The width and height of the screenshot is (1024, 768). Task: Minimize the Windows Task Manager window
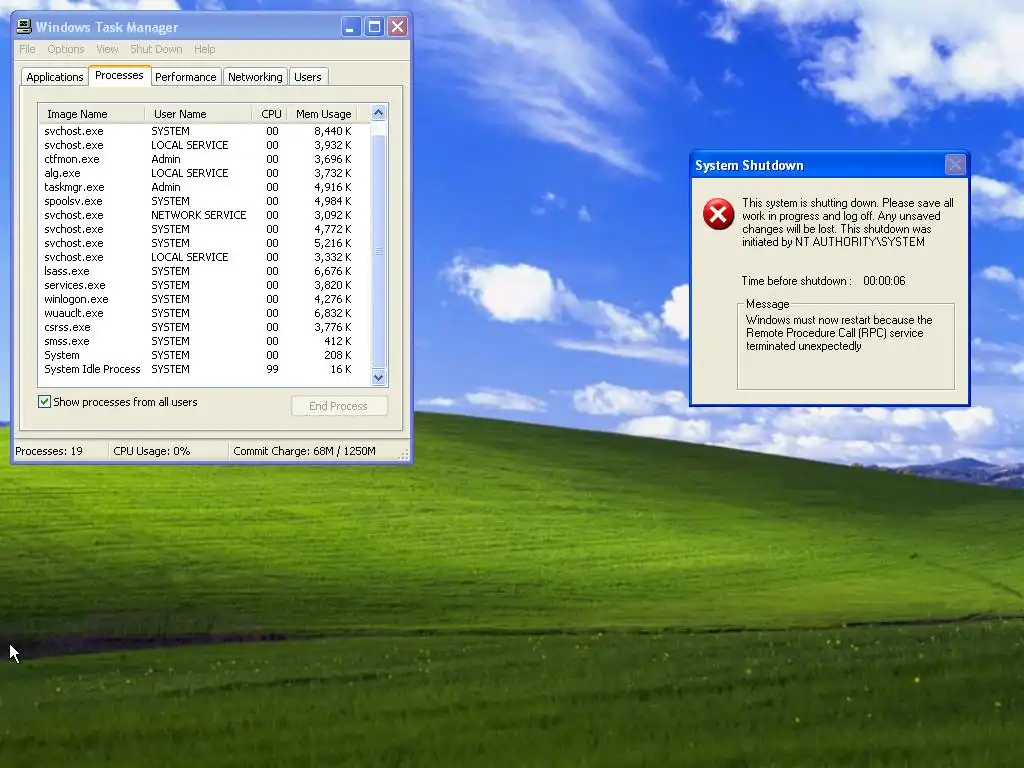click(x=351, y=27)
